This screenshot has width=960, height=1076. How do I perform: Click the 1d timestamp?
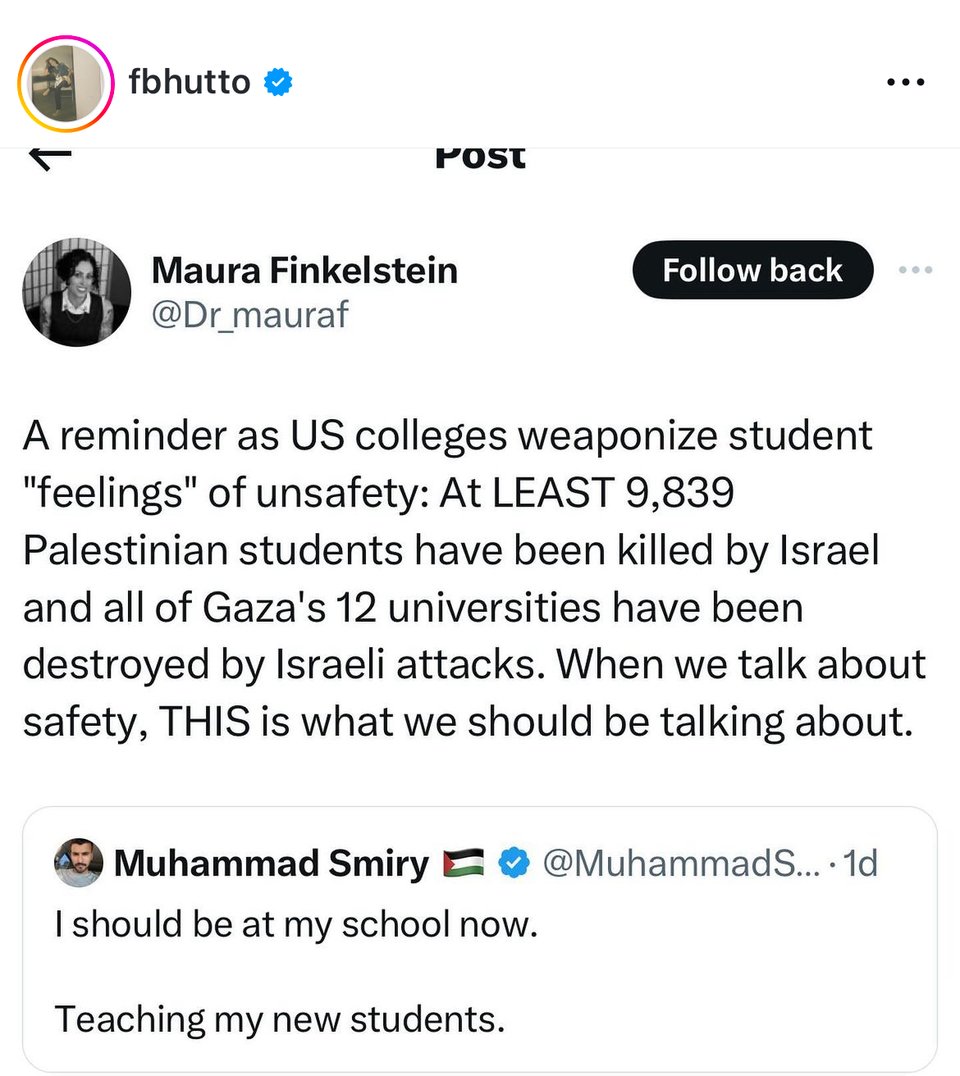tap(860, 861)
